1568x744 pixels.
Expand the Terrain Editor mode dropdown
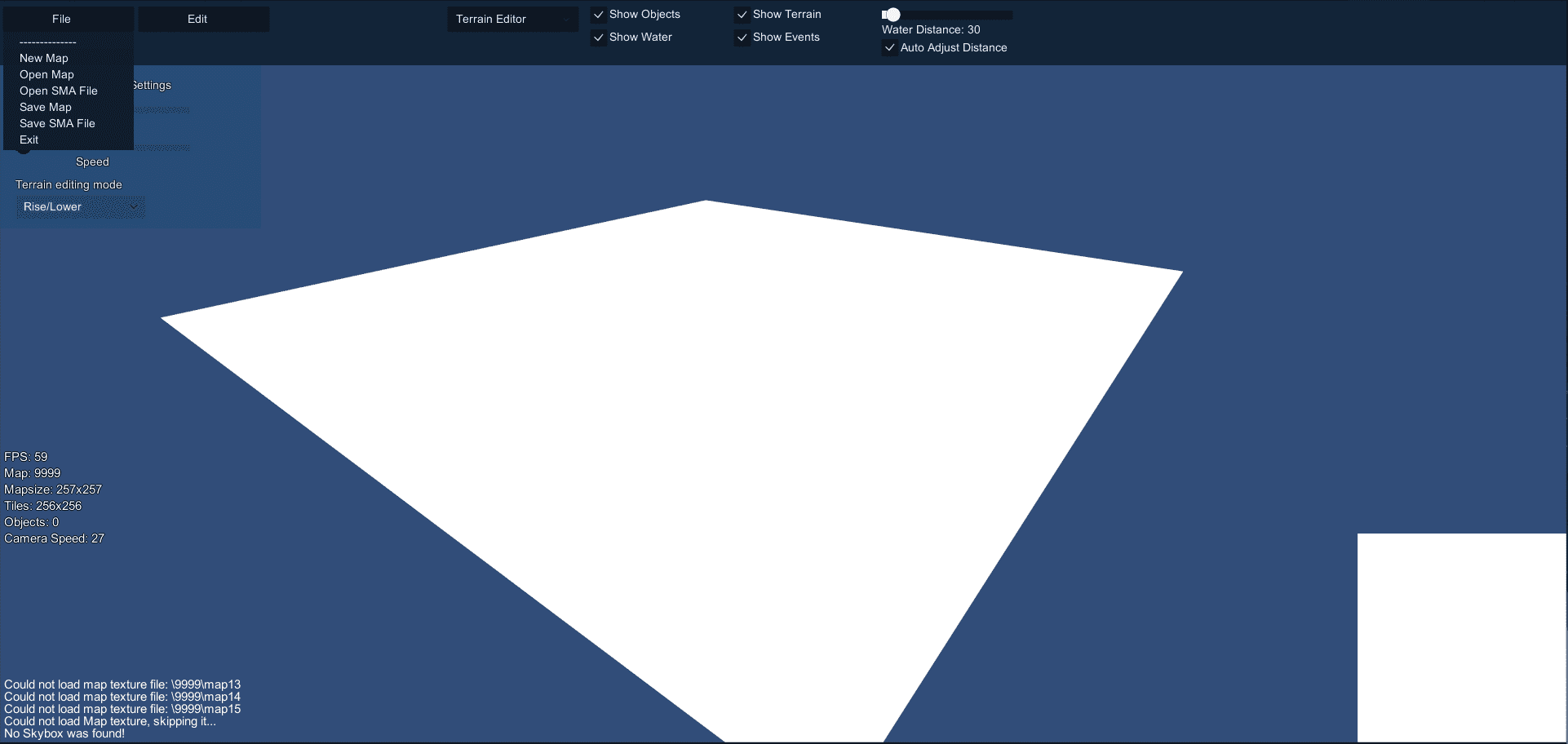[x=512, y=19]
